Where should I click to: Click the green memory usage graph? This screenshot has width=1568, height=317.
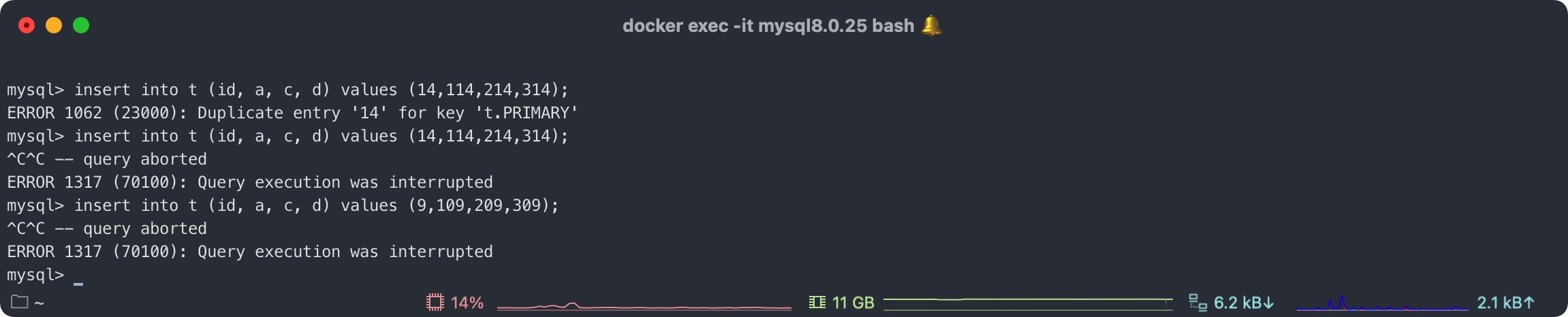1028,303
